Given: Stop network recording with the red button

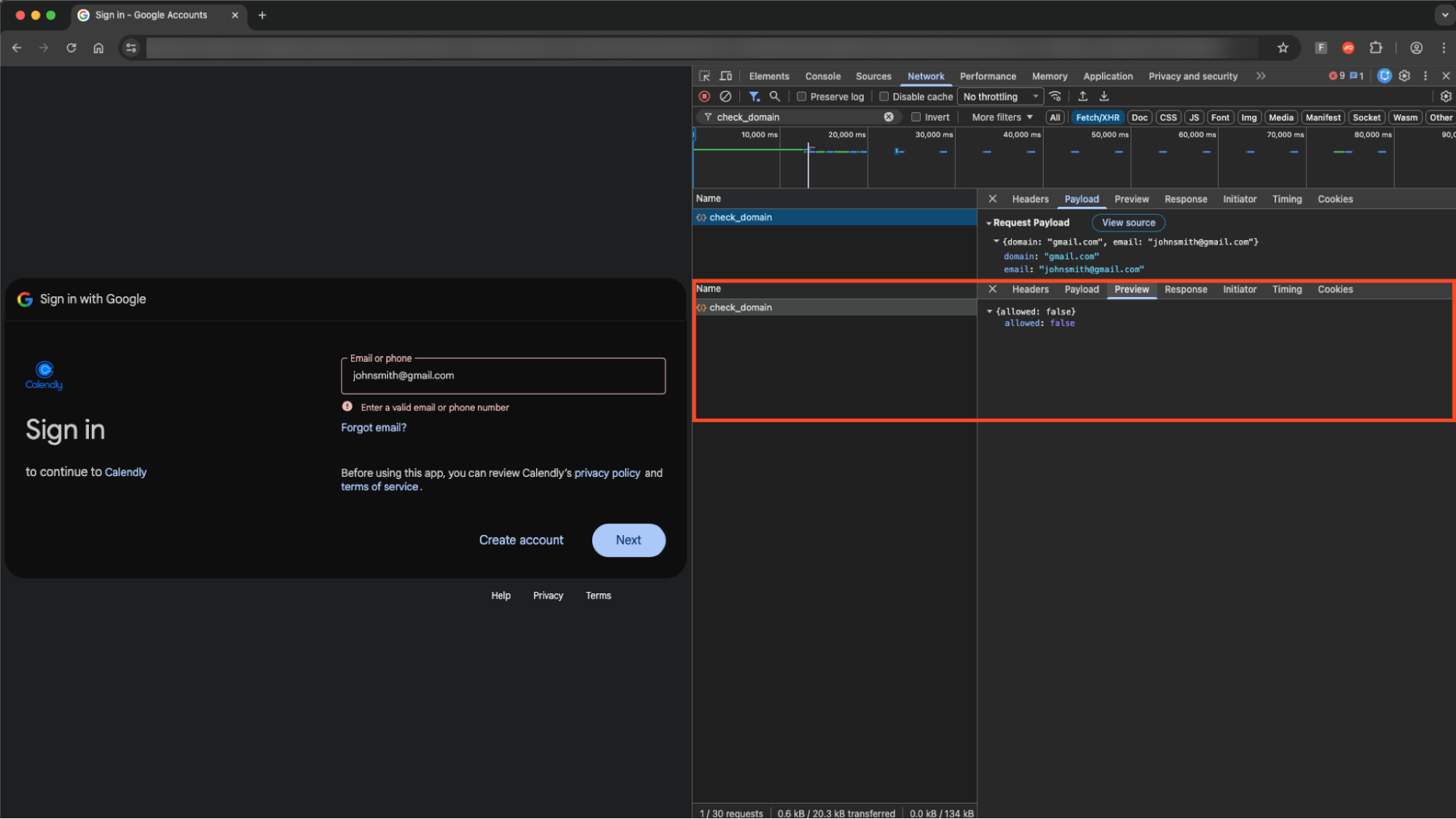Looking at the screenshot, I should click(704, 96).
